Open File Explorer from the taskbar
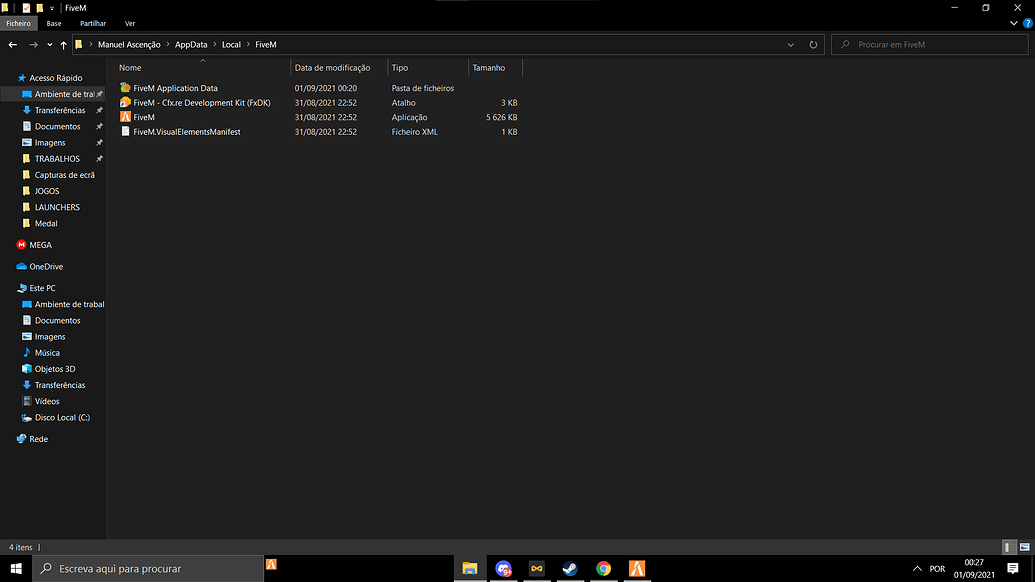The width and height of the screenshot is (1035, 582). pyautogui.click(x=470, y=568)
